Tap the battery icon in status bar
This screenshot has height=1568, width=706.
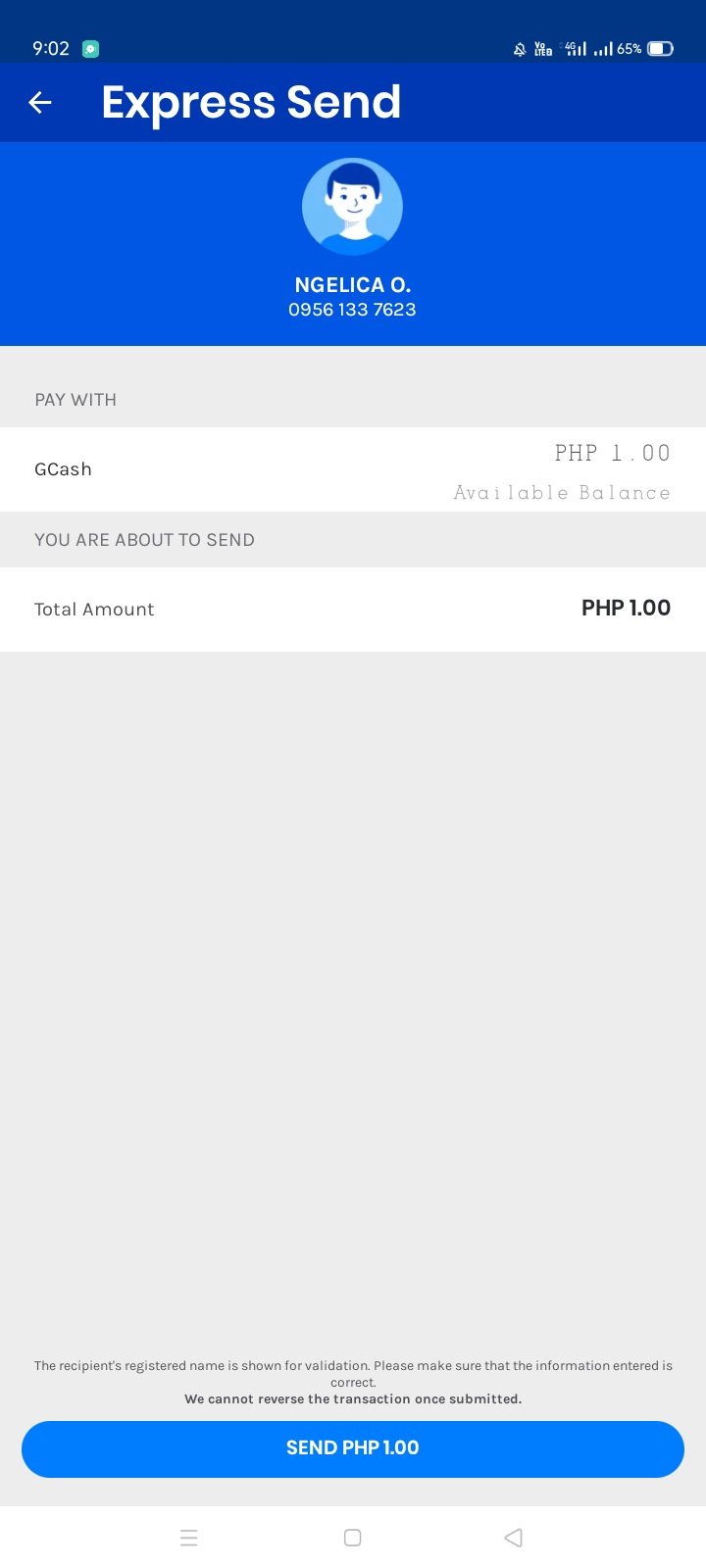(x=660, y=49)
